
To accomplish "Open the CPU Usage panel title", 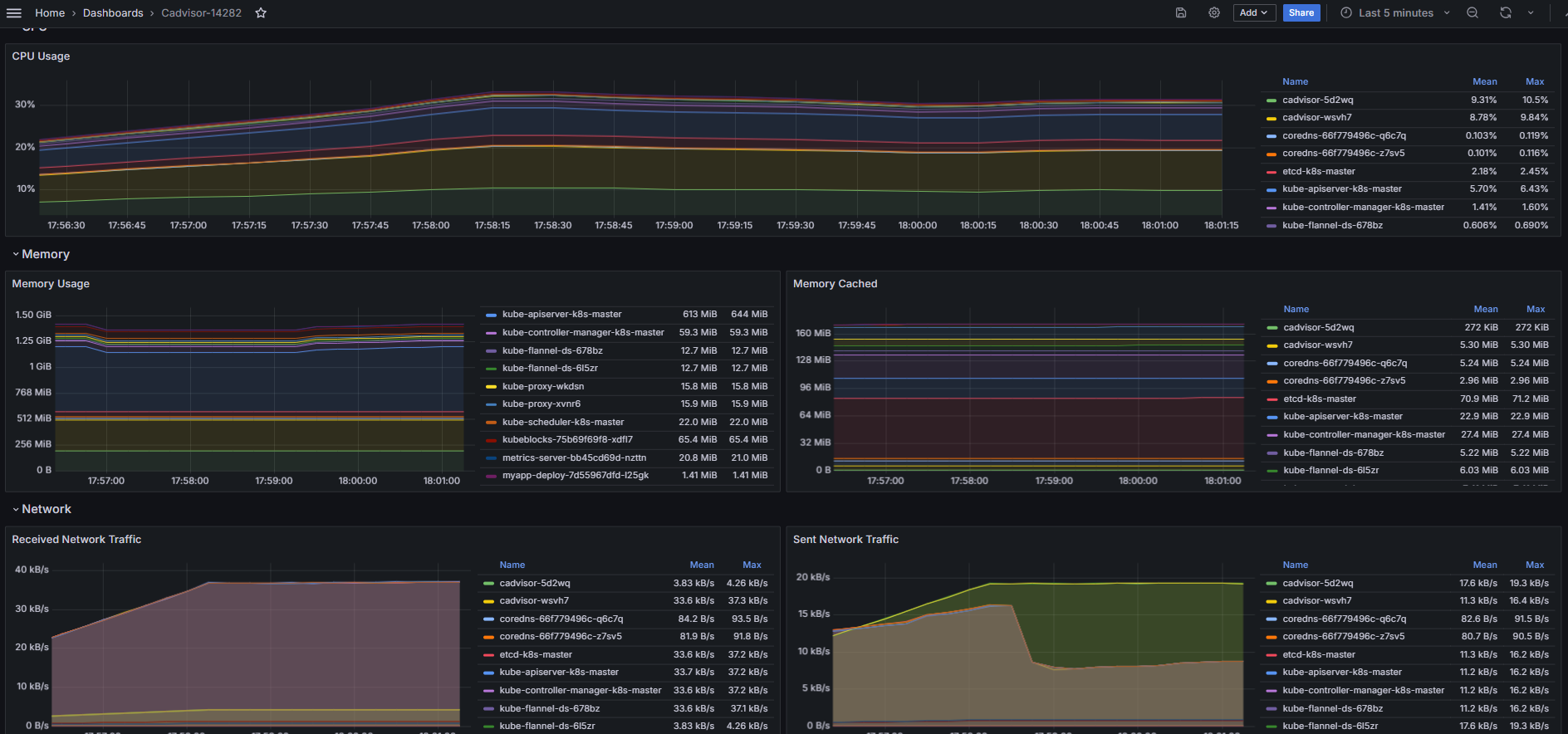I will pos(41,56).
